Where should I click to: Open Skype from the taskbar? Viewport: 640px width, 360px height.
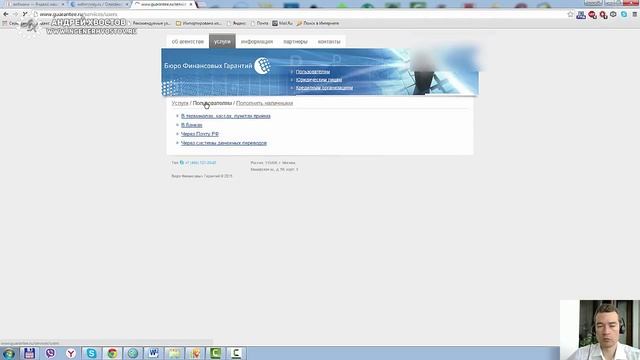[x=91, y=353]
